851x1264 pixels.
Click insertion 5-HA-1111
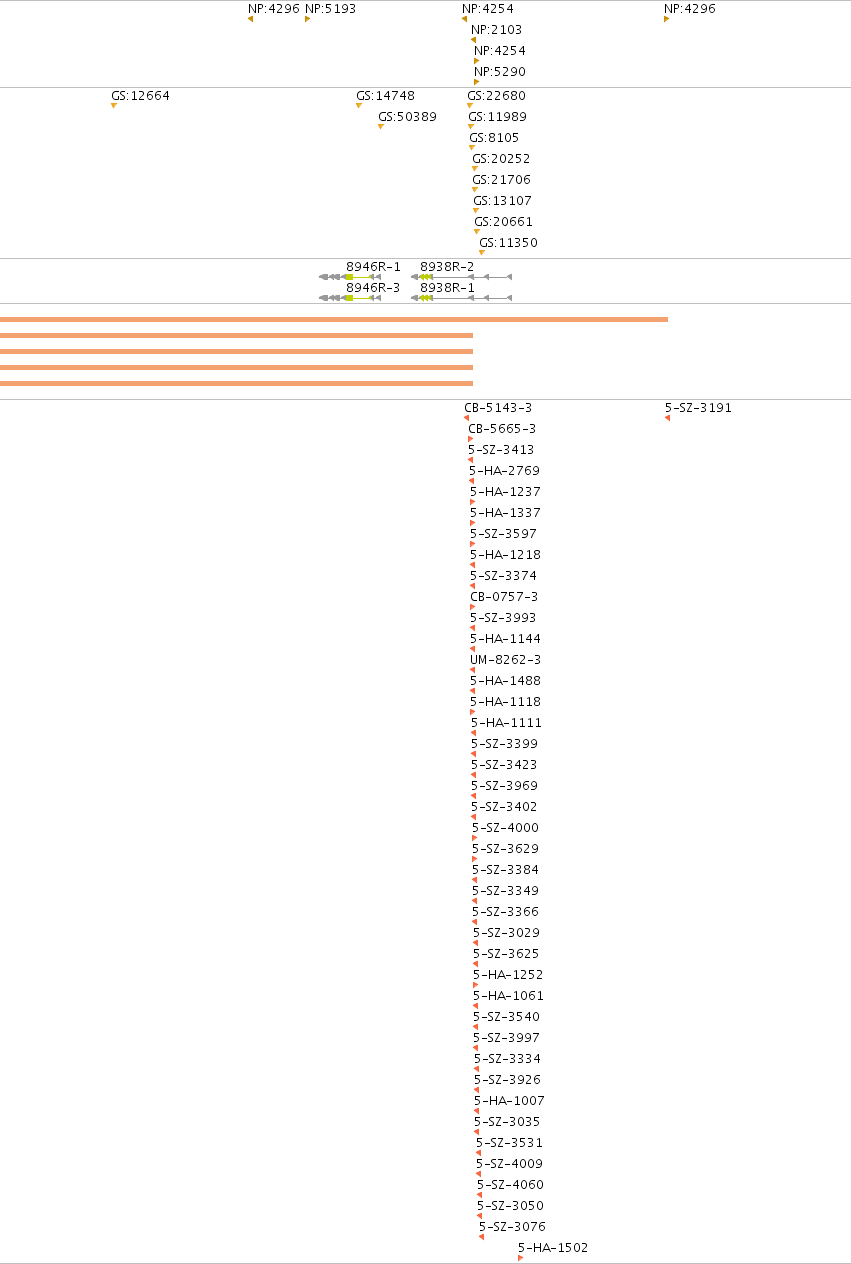coord(506,723)
